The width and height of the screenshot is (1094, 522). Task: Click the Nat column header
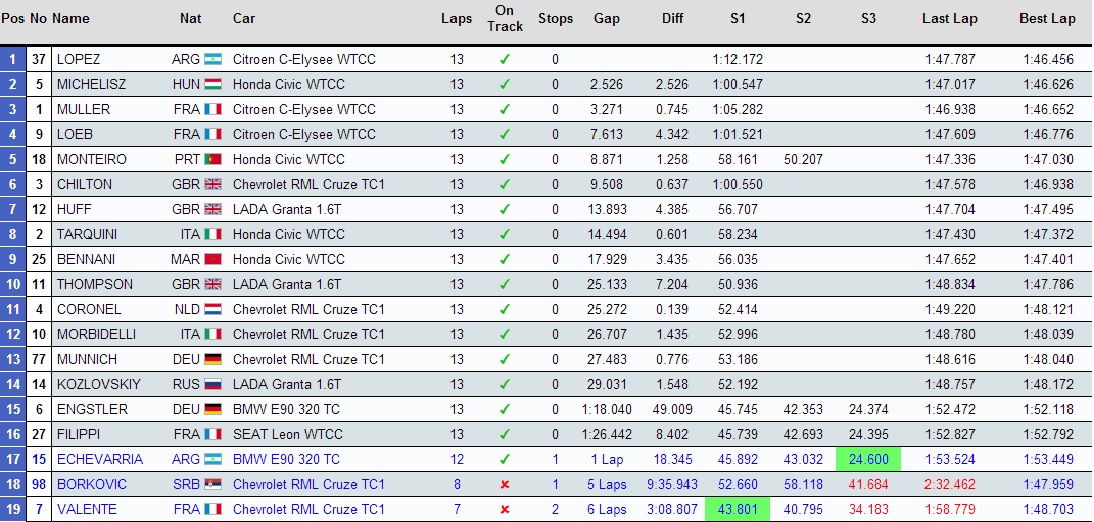coord(190,19)
